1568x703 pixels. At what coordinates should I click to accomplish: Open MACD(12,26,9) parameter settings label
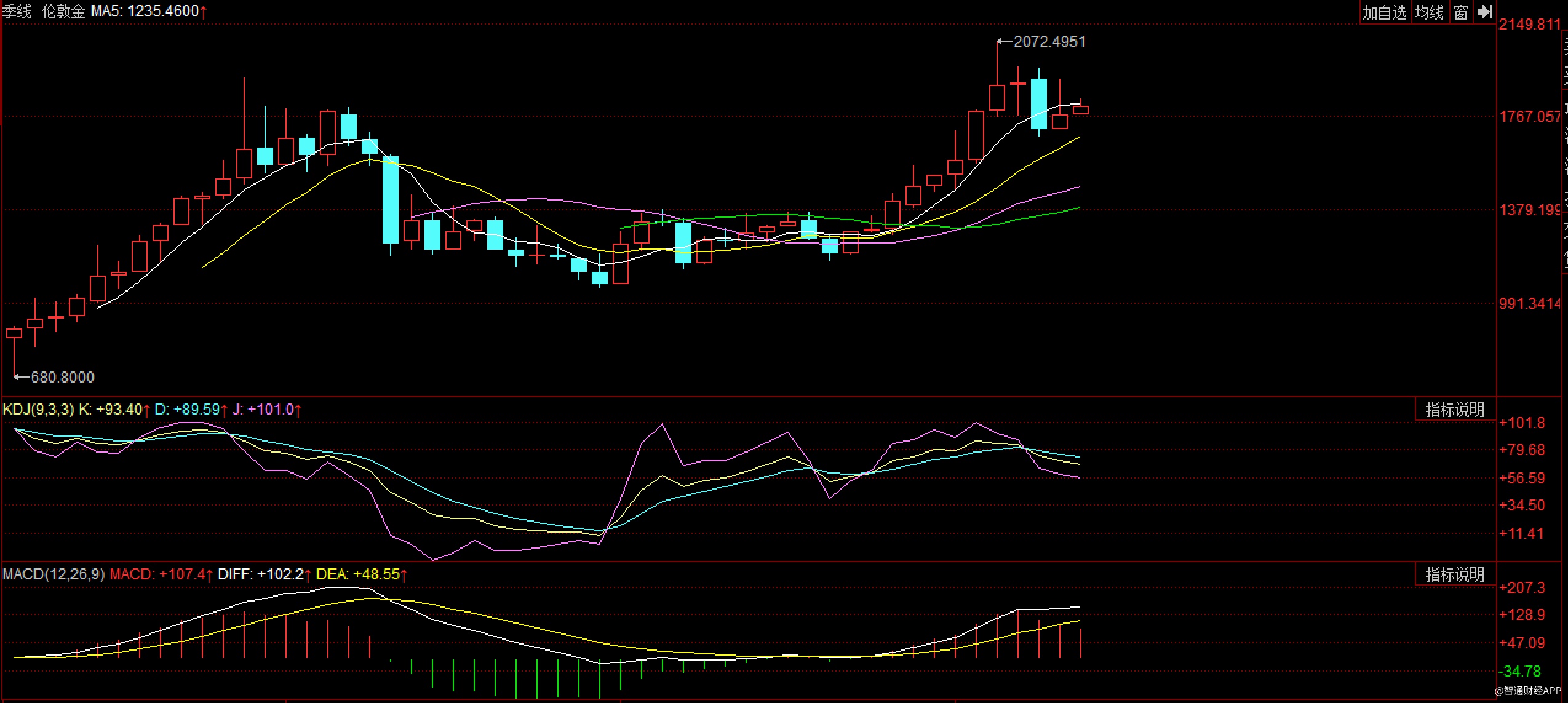click(54, 574)
